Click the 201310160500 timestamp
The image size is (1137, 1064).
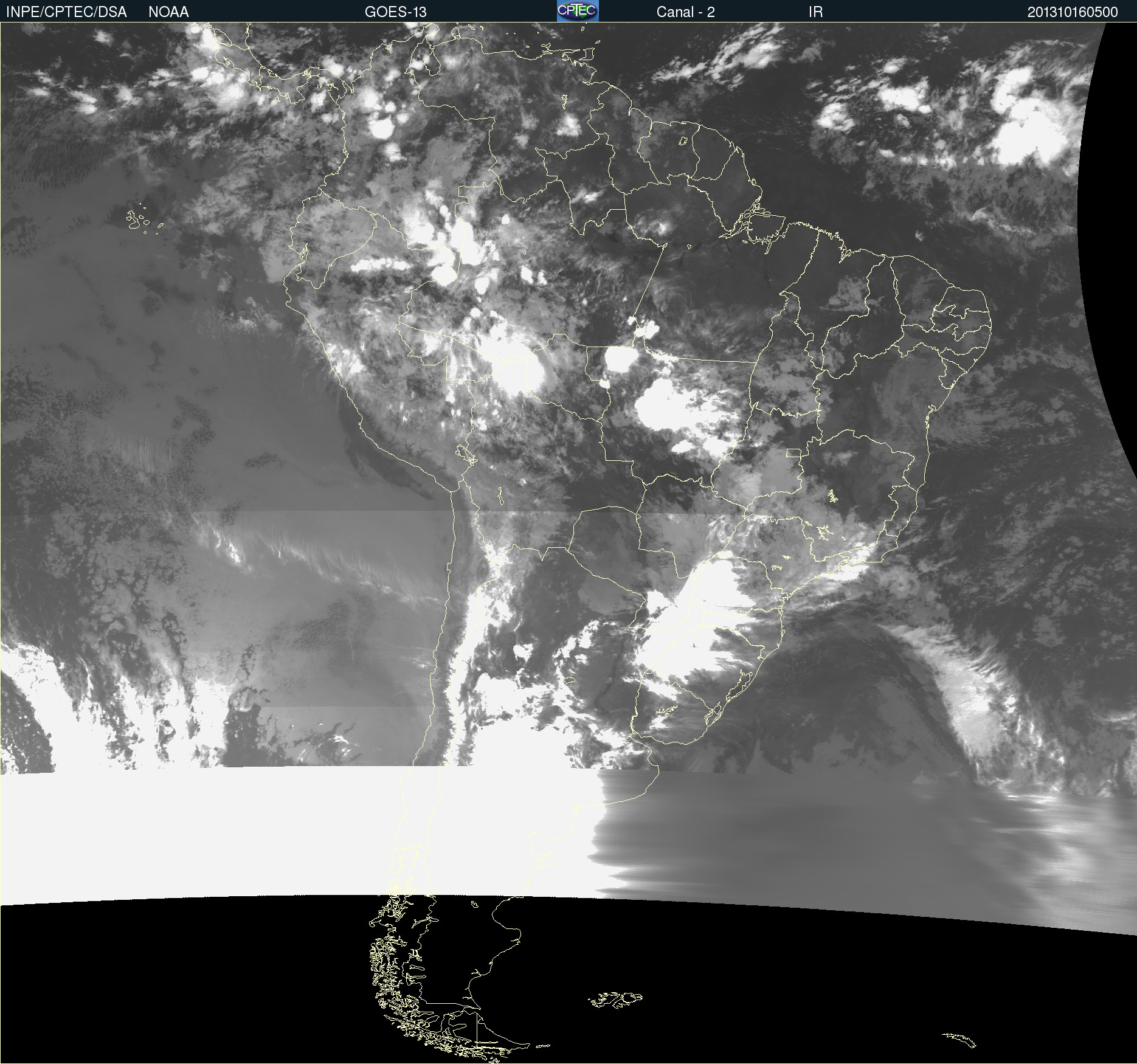pos(1073,12)
